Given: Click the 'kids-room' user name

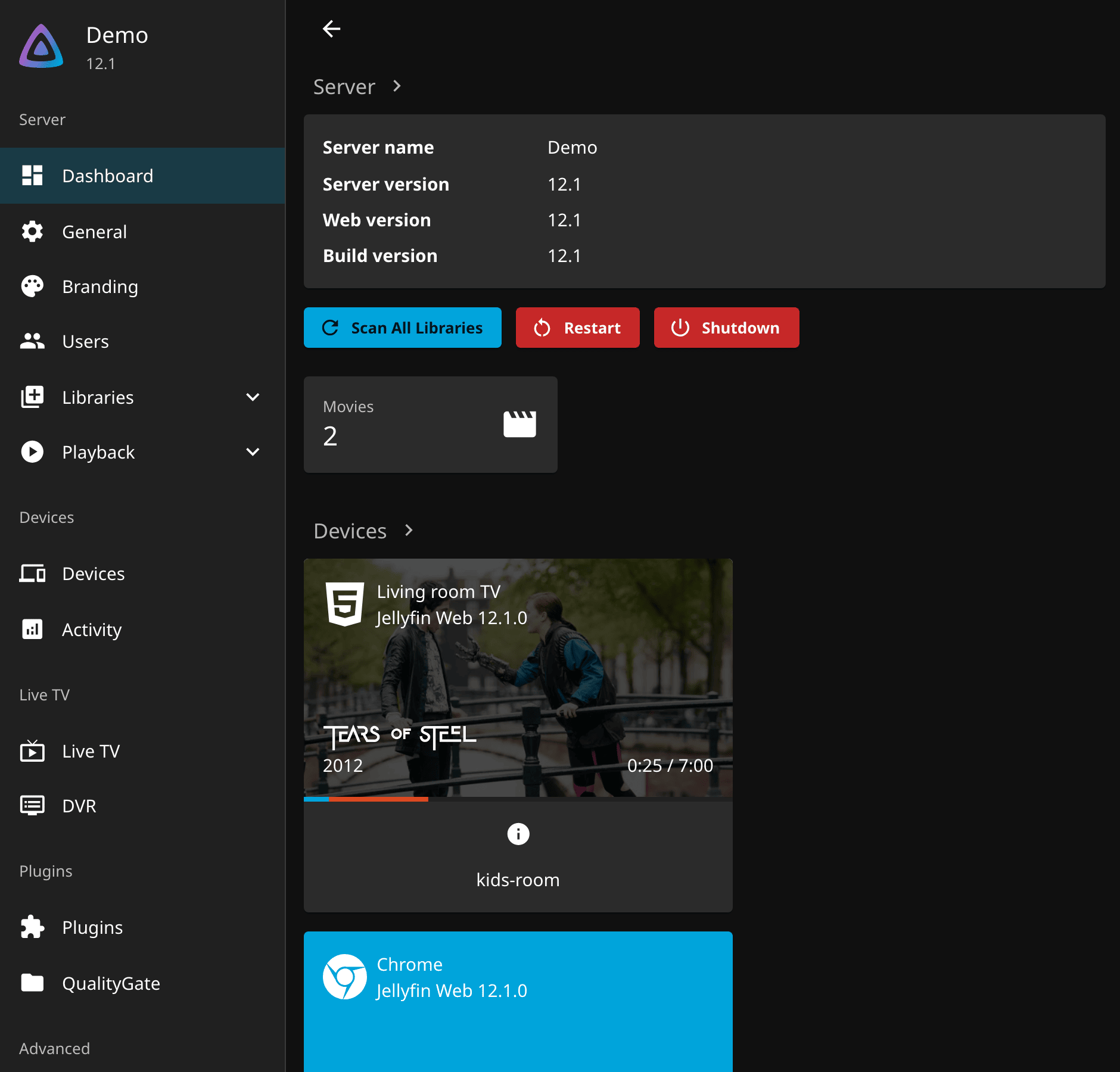Looking at the screenshot, I should point(518,880).
